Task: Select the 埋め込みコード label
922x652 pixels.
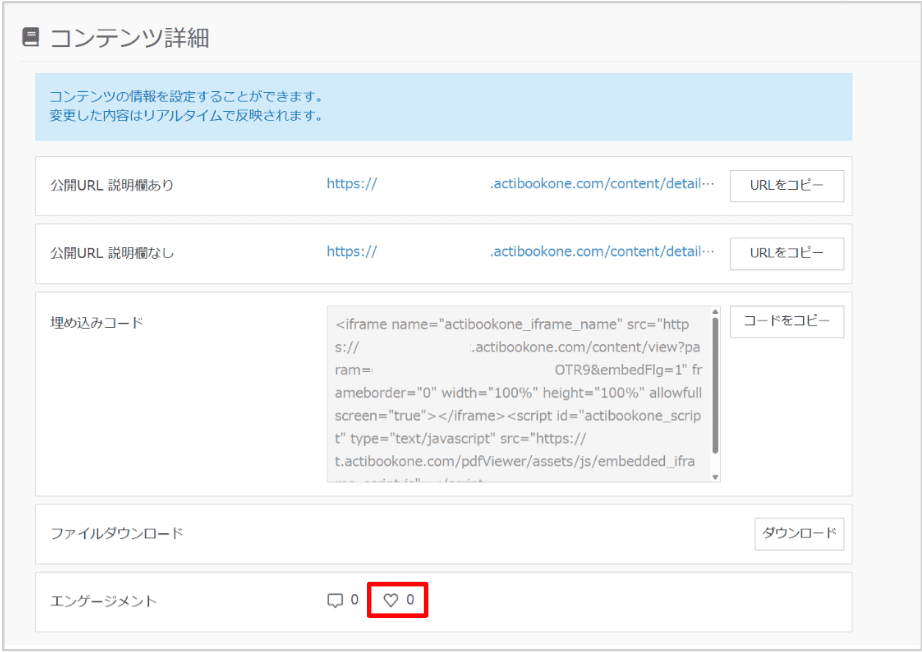Action: (x=97, y=323)
